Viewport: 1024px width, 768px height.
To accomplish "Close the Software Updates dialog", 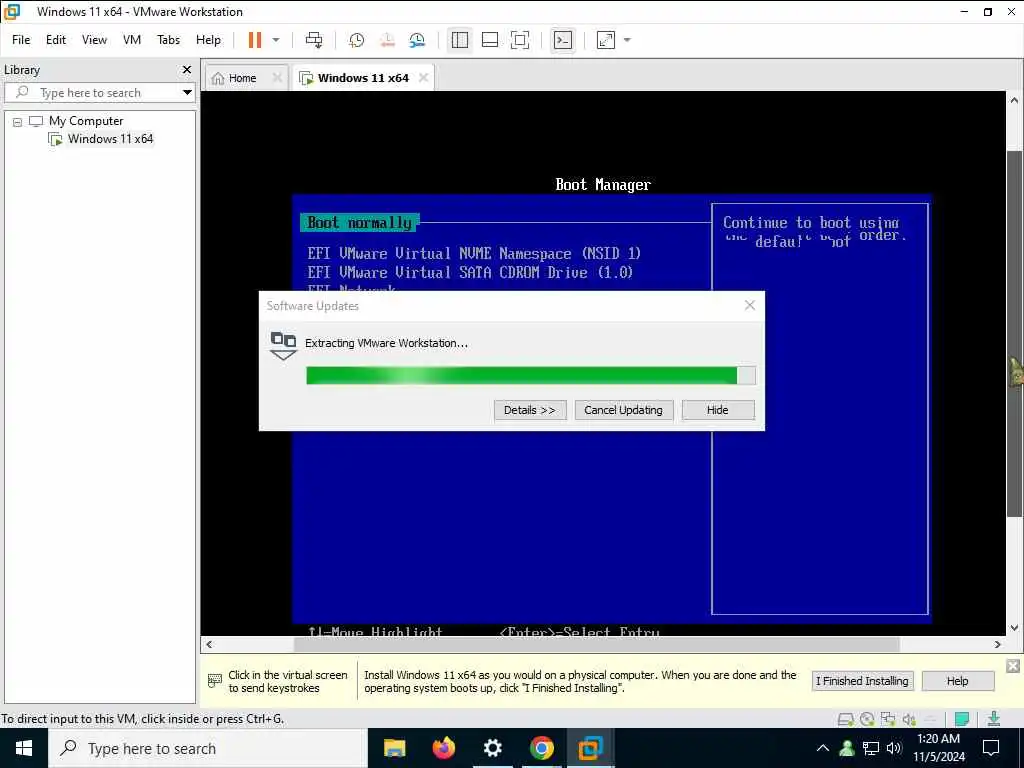I will [x=750, y=305].
